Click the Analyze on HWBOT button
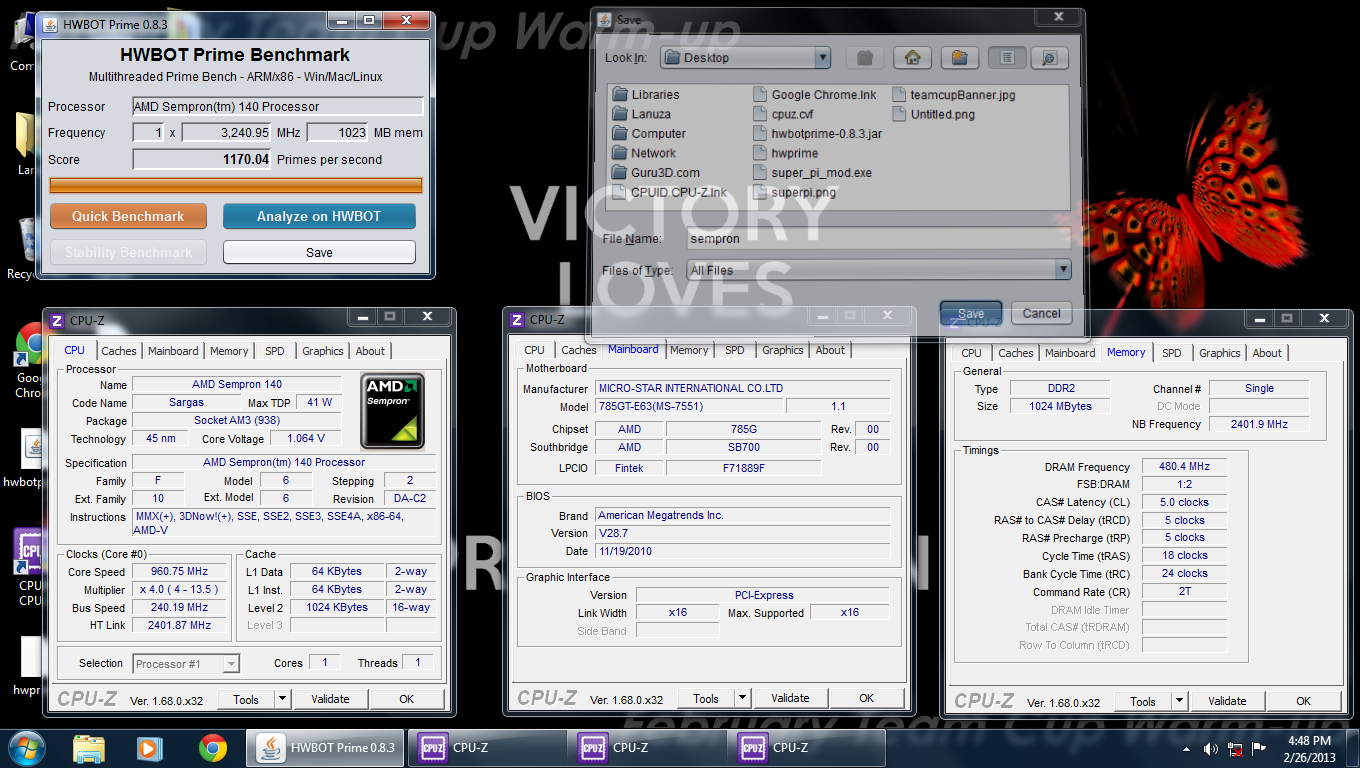 pyautogui.click(x=319, y=216)
